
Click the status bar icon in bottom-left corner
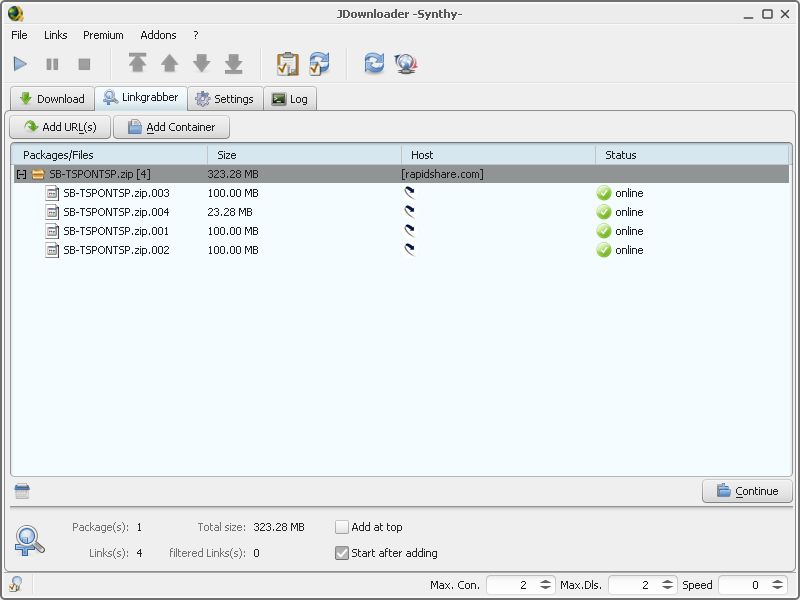pos(16,584)
